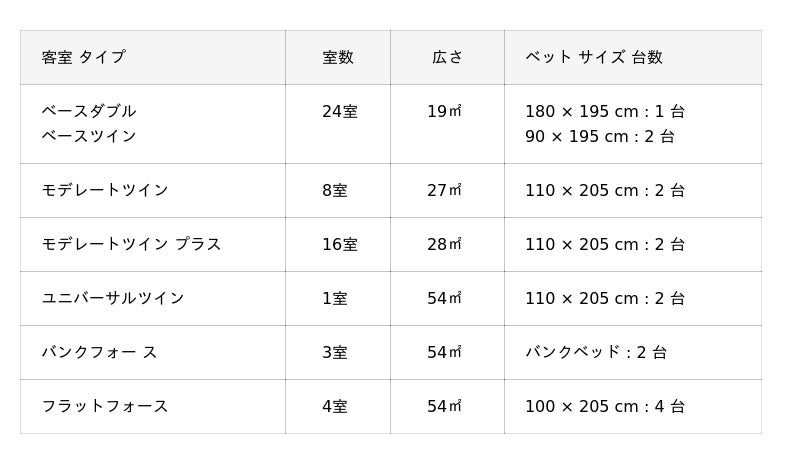Click the 客室 タイプ column header
Viewport: 800px width, 464px height.
coord(84,57)
